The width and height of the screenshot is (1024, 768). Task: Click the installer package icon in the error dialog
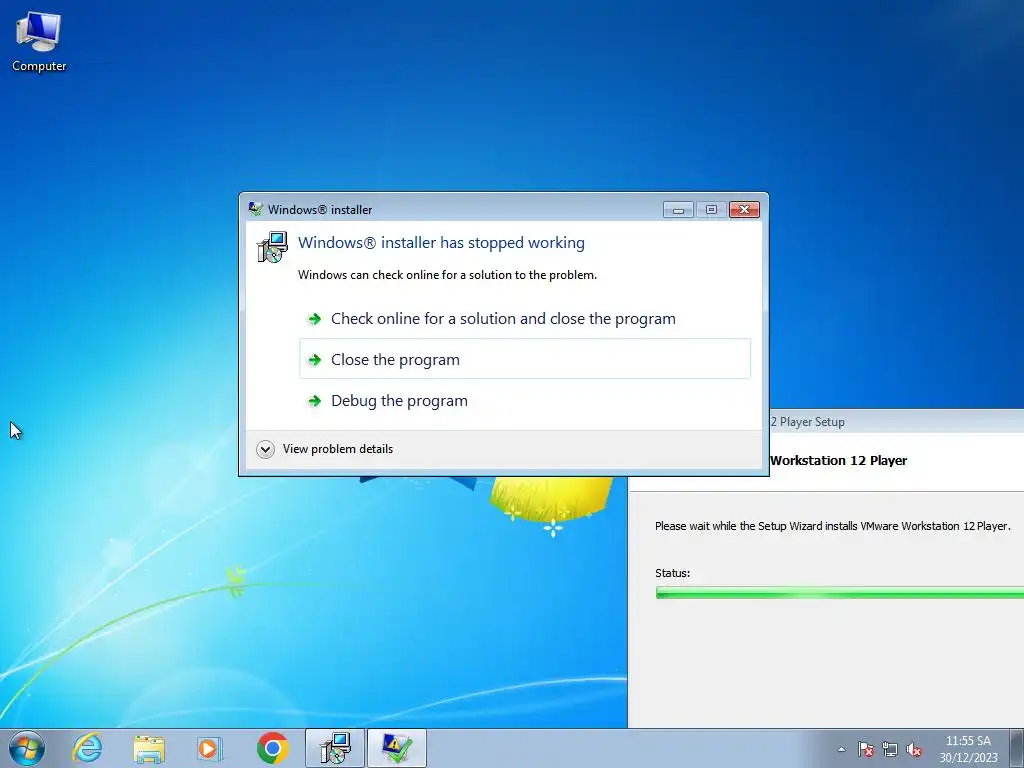coord(272,247)
